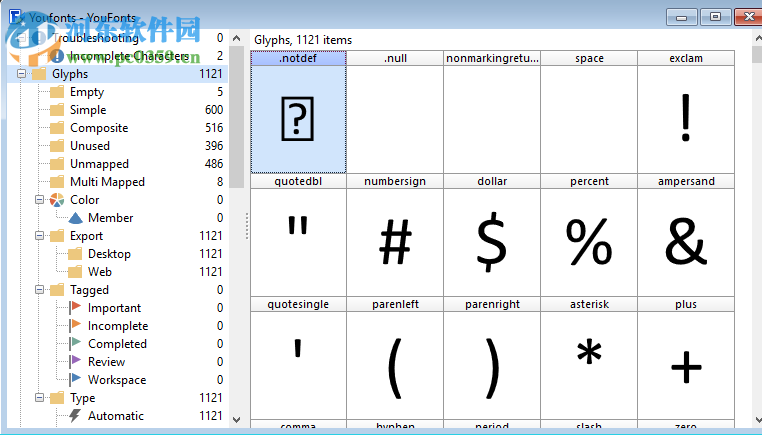Click the blue Workspace flag icon
Viewport: 762px width, 435px height.
pos(75,380)
